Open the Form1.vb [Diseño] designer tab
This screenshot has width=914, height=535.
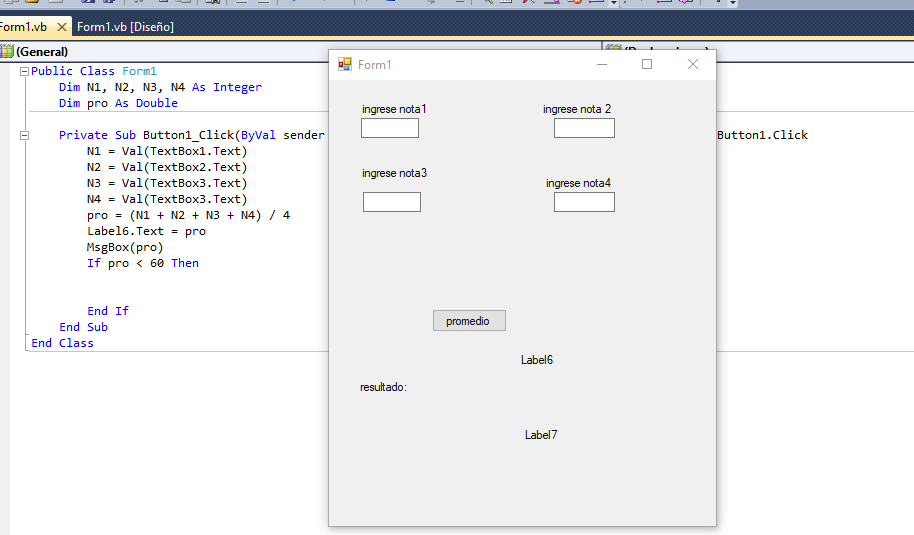pyautogui.click(x=125, y=27)
